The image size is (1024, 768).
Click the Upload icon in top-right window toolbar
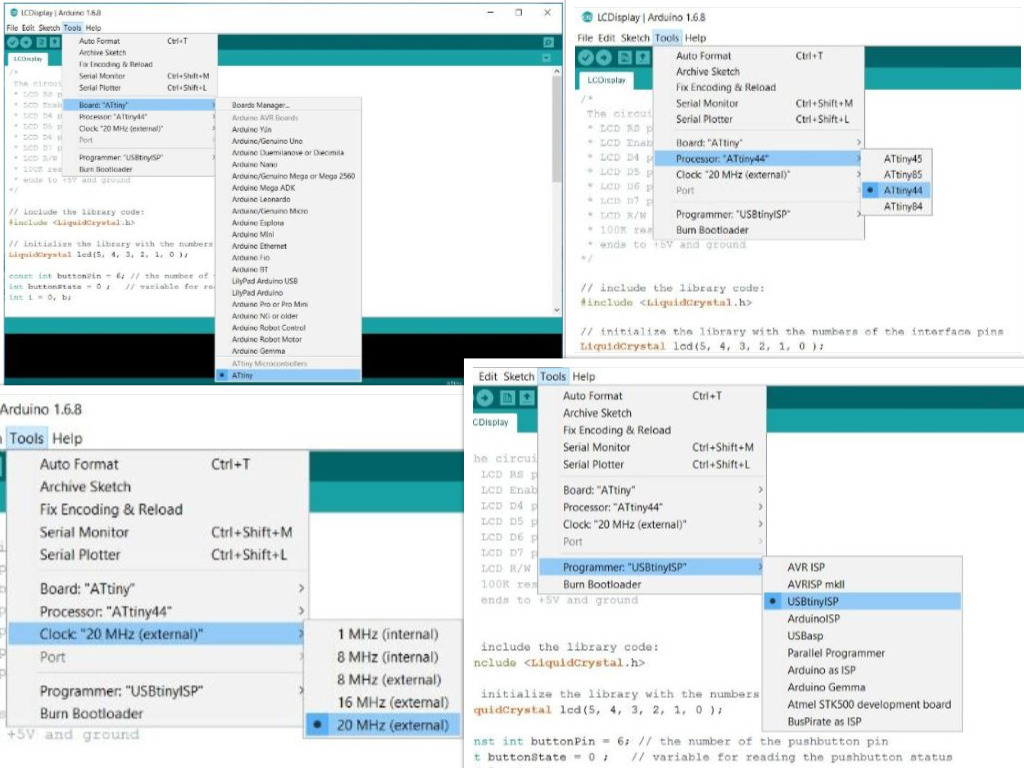[x=604, y=57]
